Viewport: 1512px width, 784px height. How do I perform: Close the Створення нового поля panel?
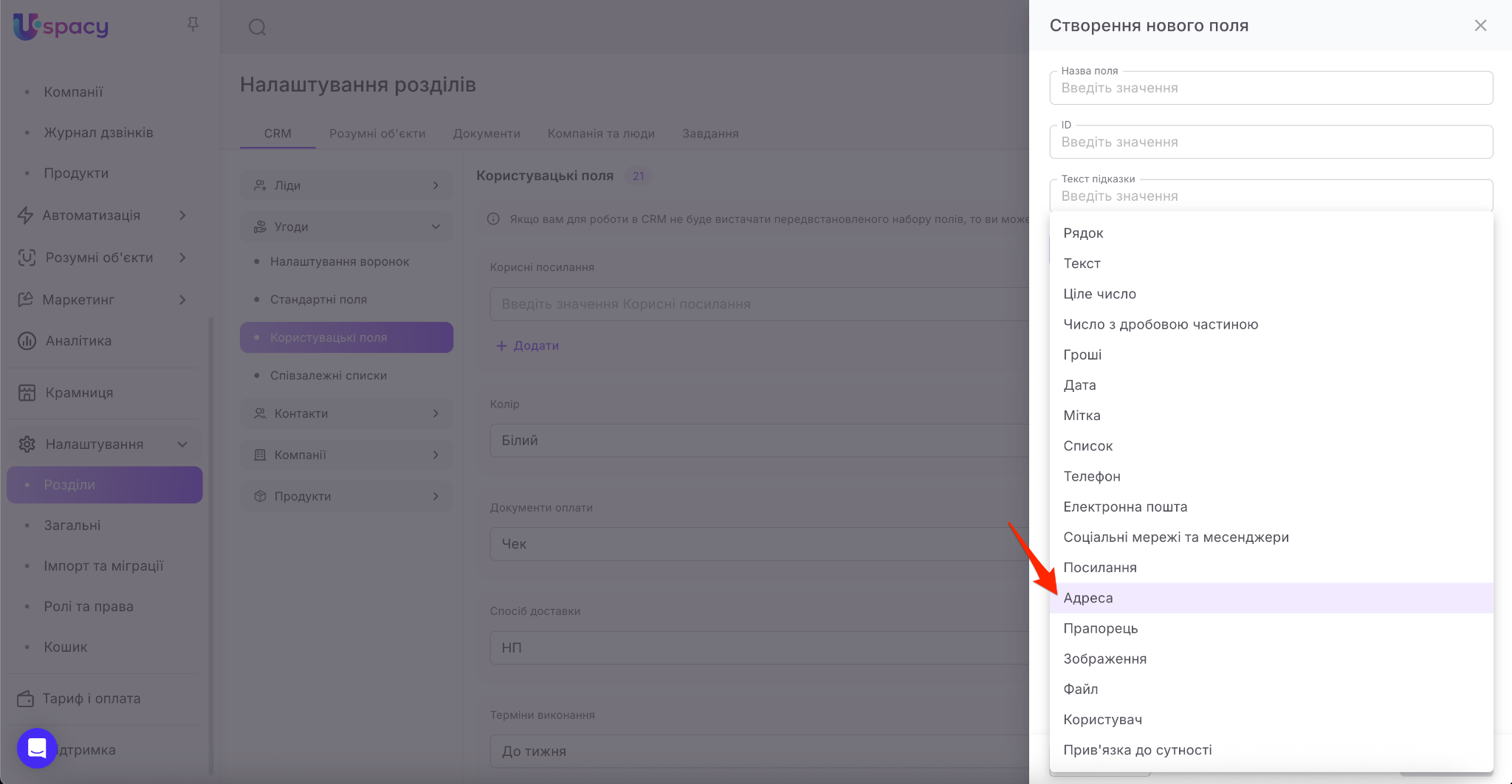point(1480,26)
